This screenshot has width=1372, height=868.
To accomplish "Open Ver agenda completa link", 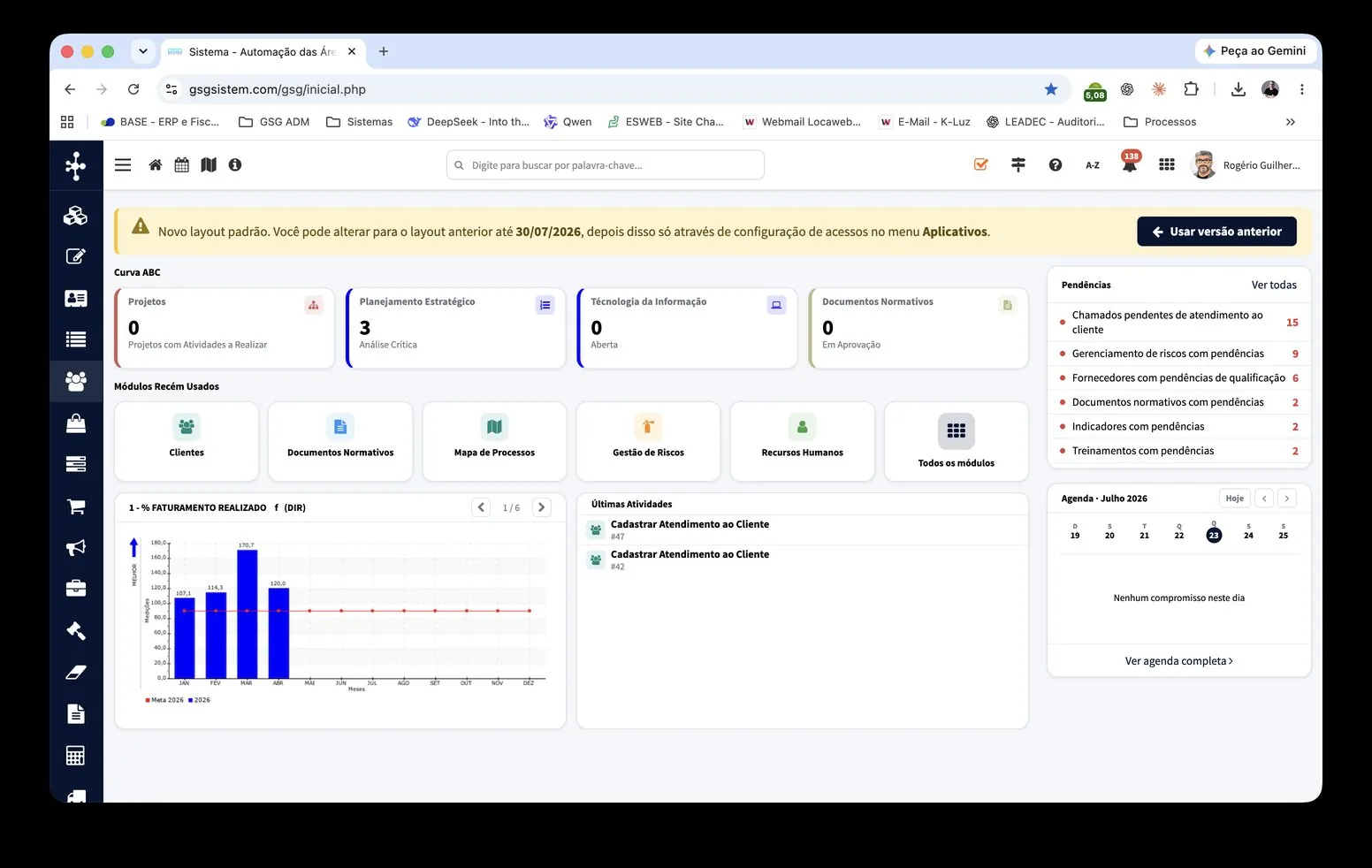I will click(1179, 661).
